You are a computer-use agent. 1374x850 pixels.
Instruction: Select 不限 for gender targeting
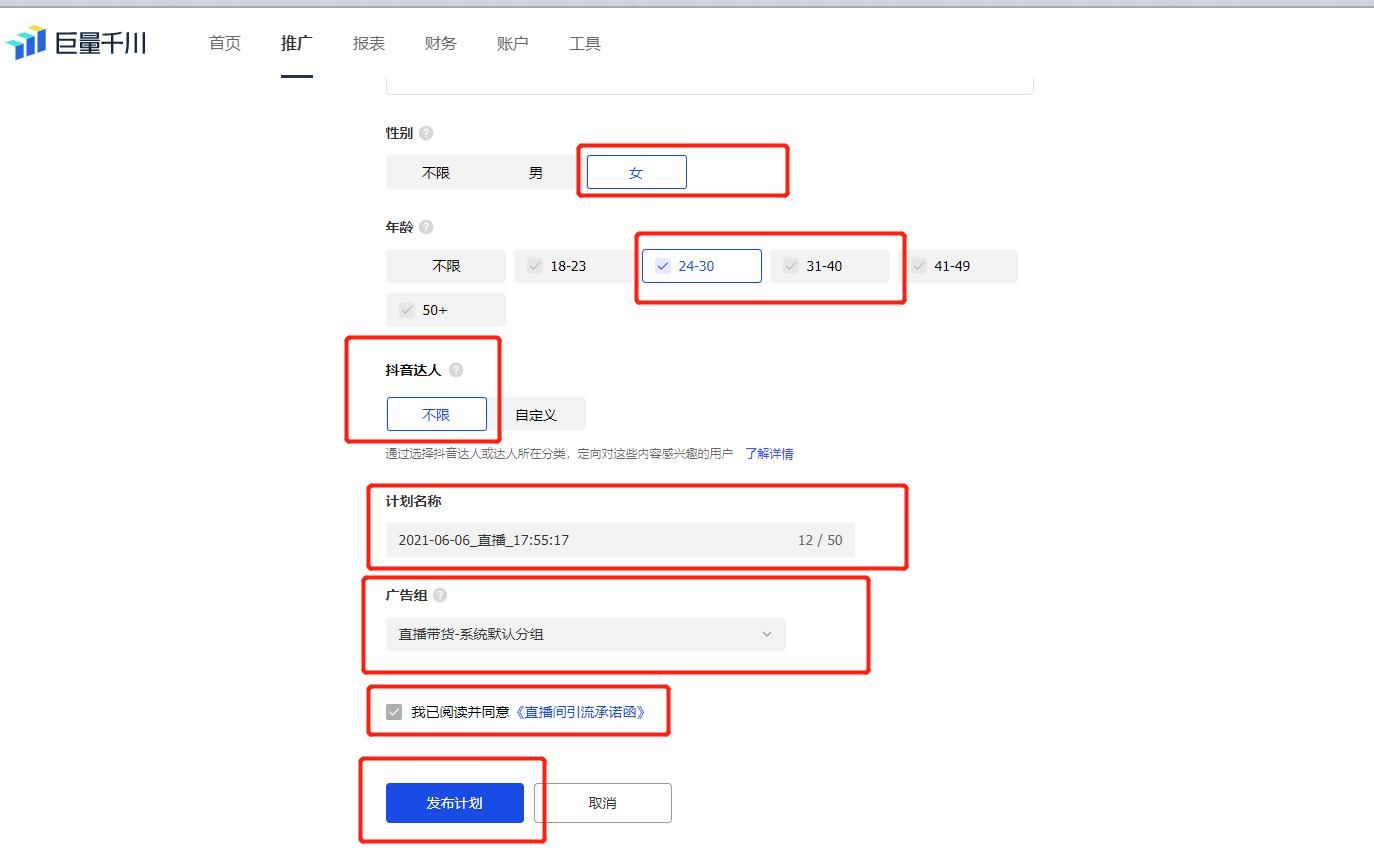[x=436, y=171]
